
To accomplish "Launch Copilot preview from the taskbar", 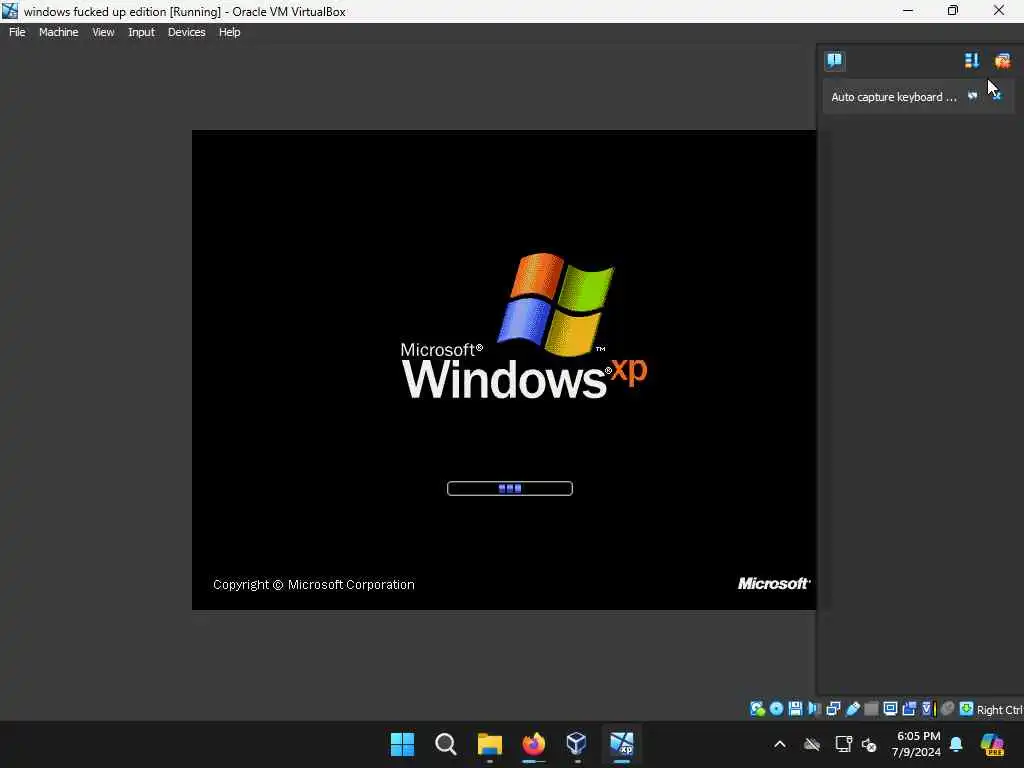I will coord(992,744).
